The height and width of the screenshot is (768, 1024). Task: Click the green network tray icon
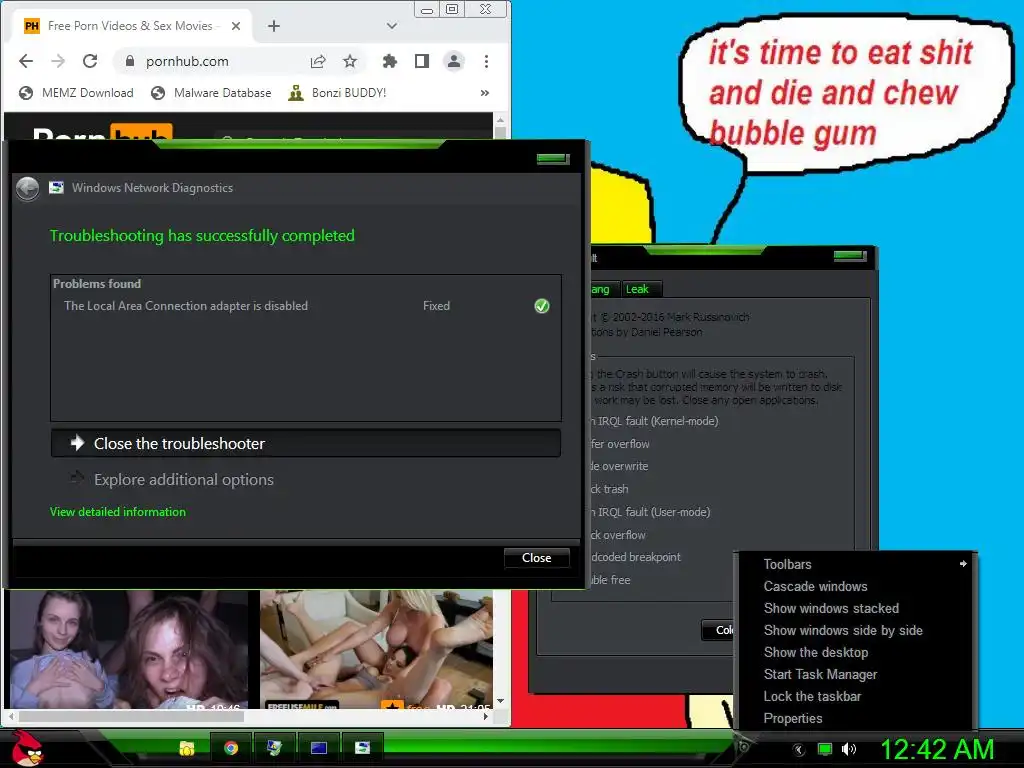pyautogui.click(x=825, y=750)
